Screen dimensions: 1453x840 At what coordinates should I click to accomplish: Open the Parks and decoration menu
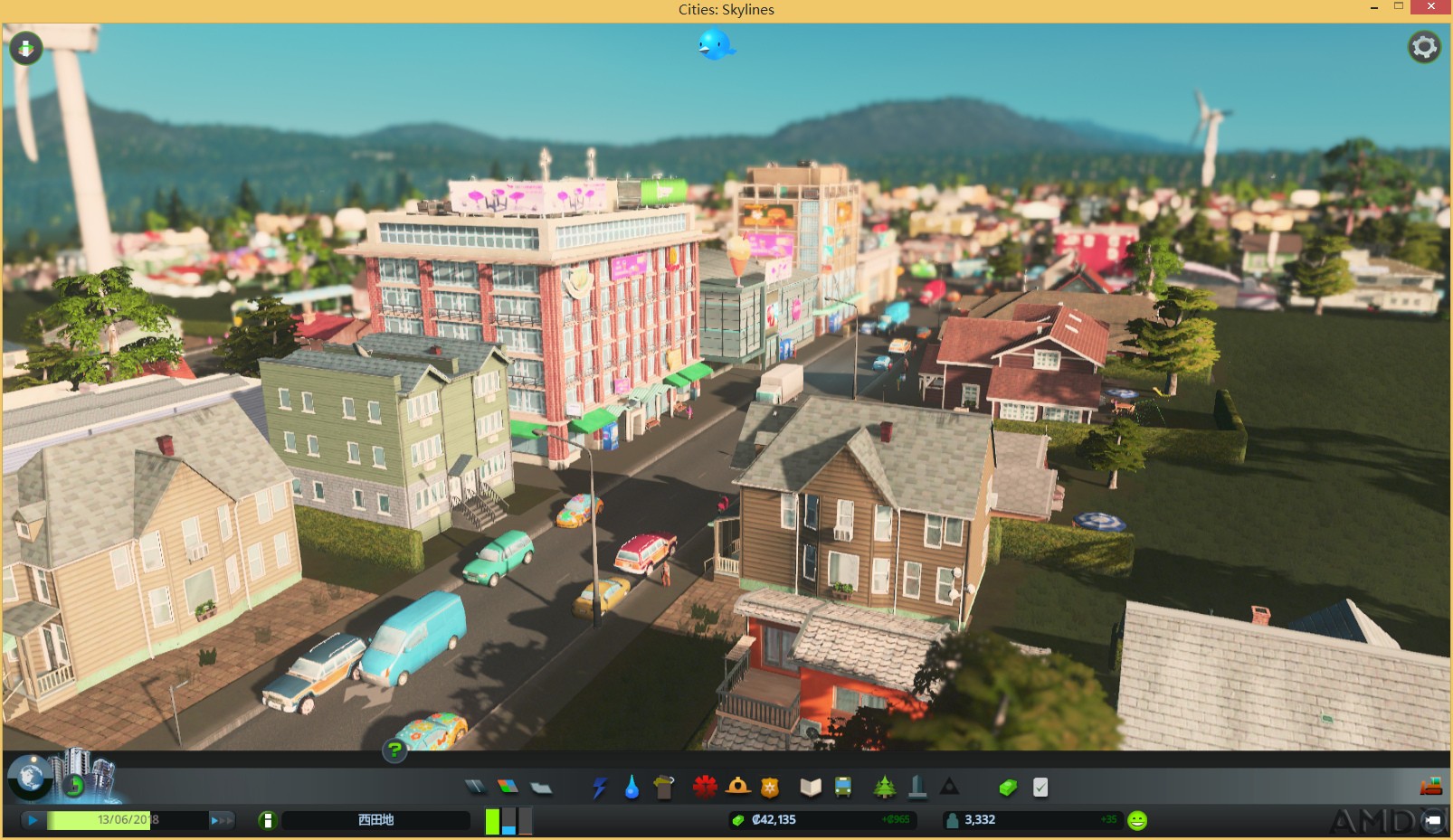pos(884,788)
